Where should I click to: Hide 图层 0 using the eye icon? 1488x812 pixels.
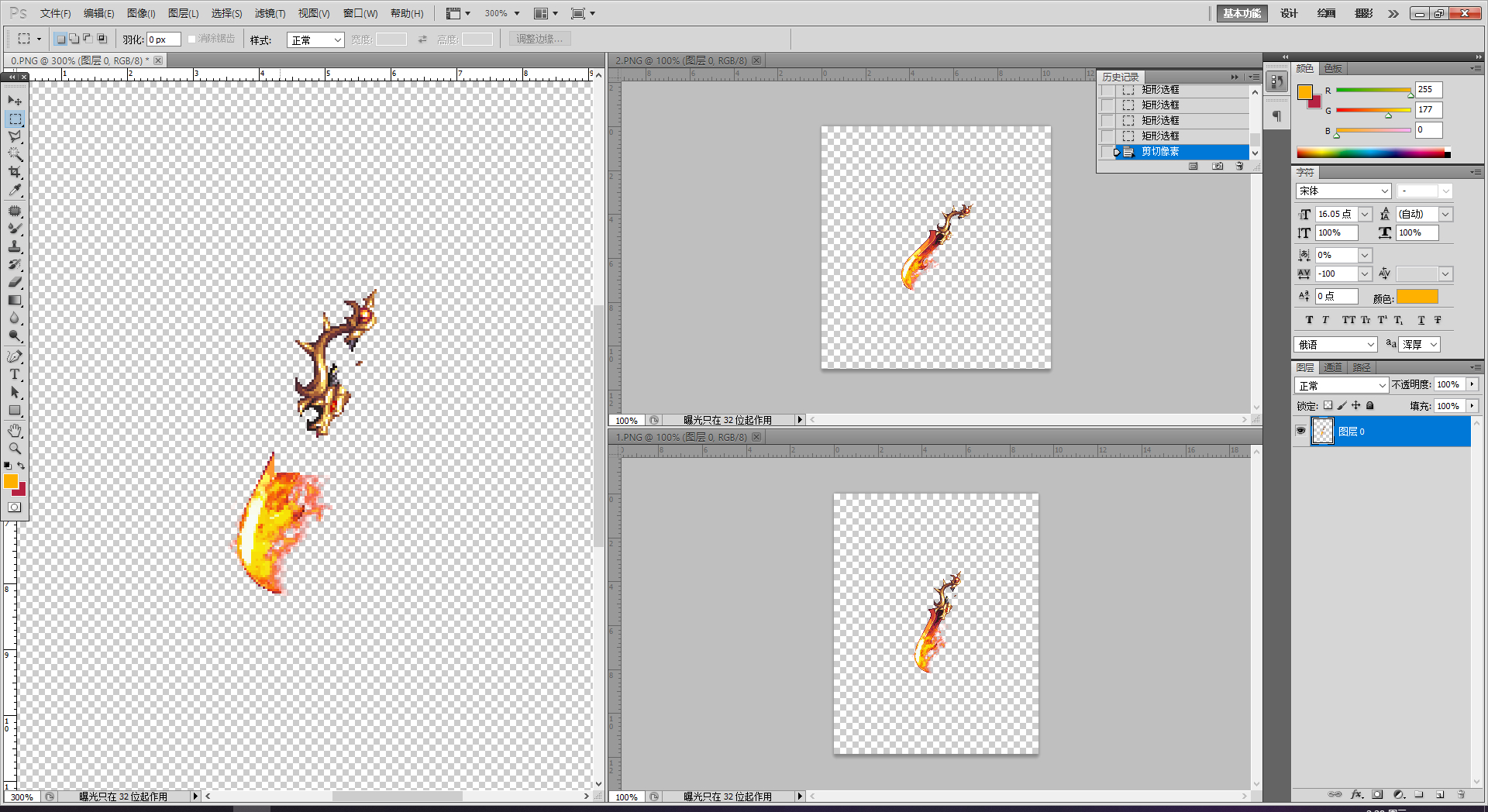pyautogui.click(x=1301, y=431)
